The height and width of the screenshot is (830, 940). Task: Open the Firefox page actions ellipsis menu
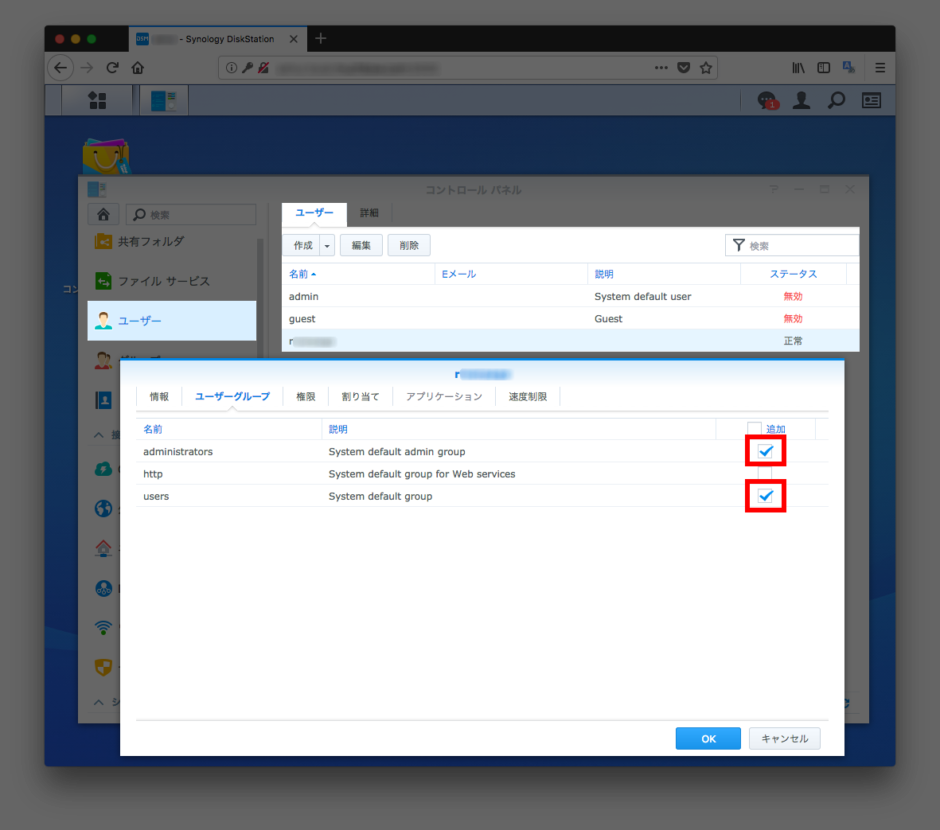click(661, 68)
